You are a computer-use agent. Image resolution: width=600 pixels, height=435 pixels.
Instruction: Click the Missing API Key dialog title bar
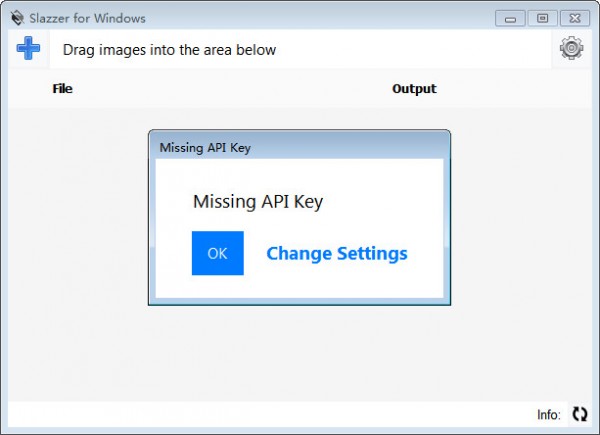300,147
